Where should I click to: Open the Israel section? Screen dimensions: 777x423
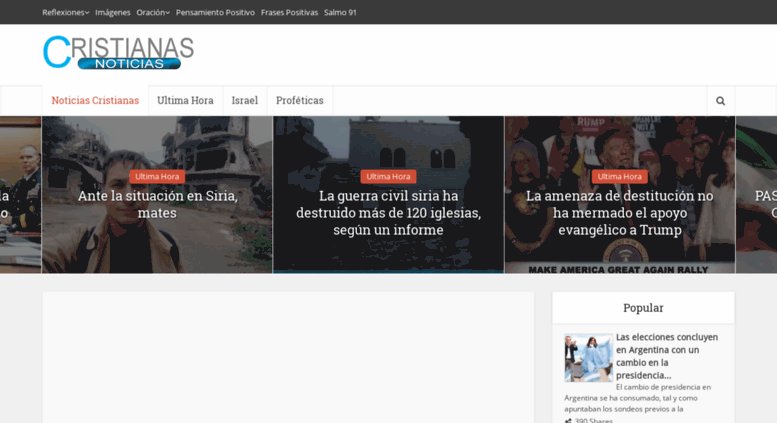coord(245,101)
